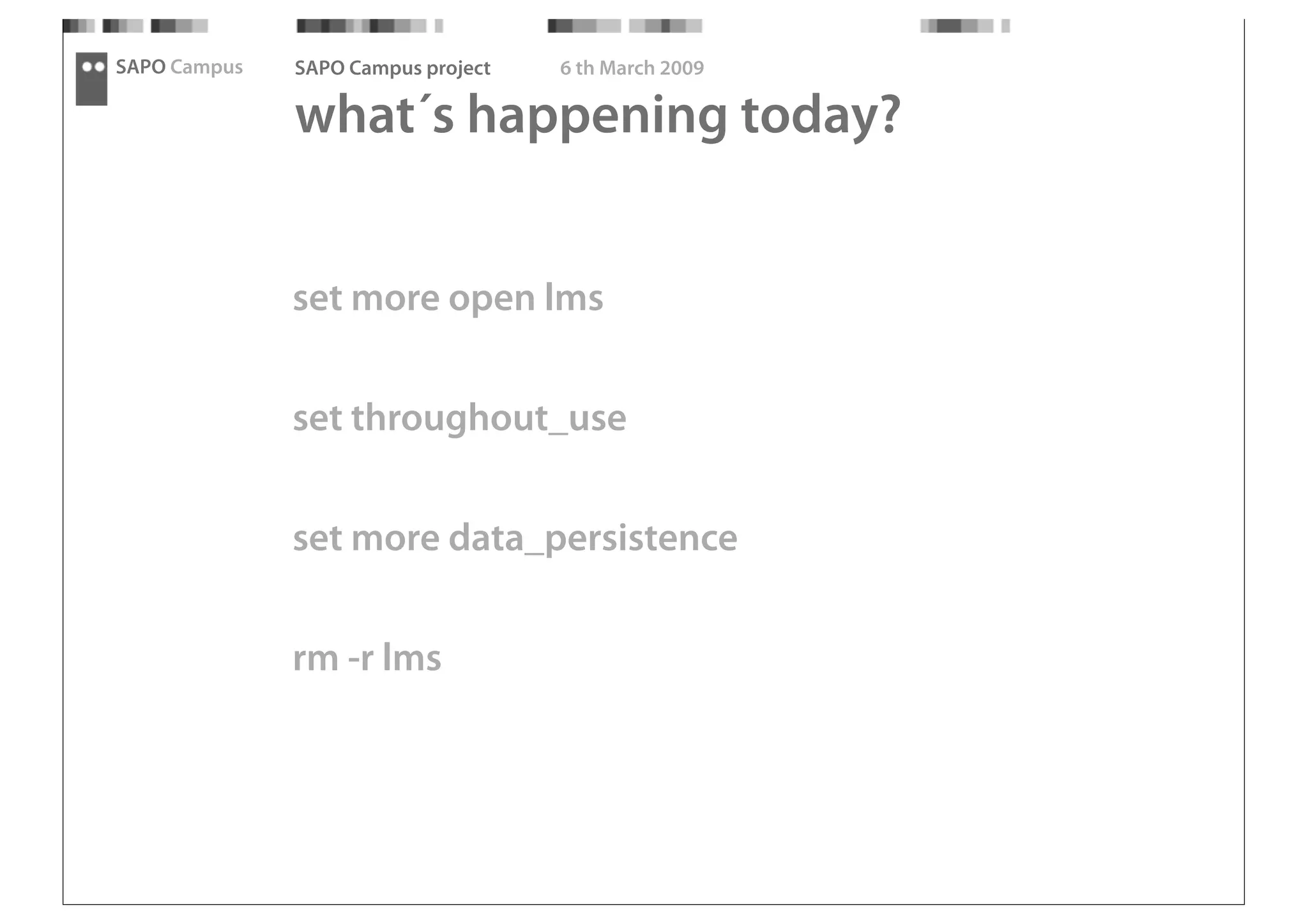The image size is (1308, 924).
Task: Click the blurred label at the top right
Action: 964,26
